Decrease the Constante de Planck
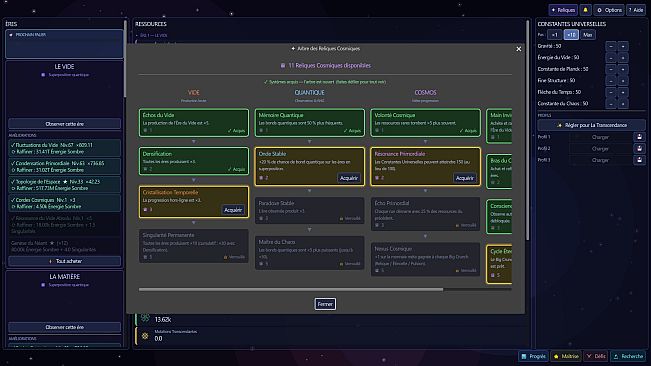Image resolution: width=651 pixels, height=366 pixels. pyautogui.click(x=611, y=69)
